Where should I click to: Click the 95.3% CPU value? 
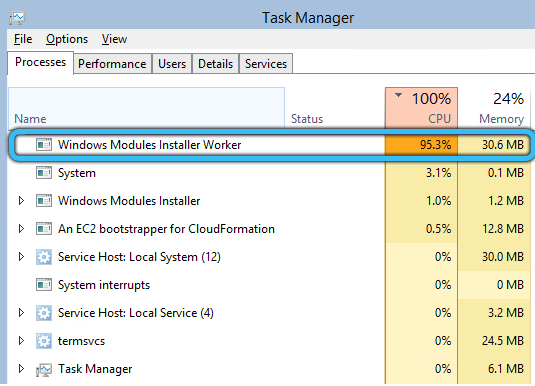point(435,145)
